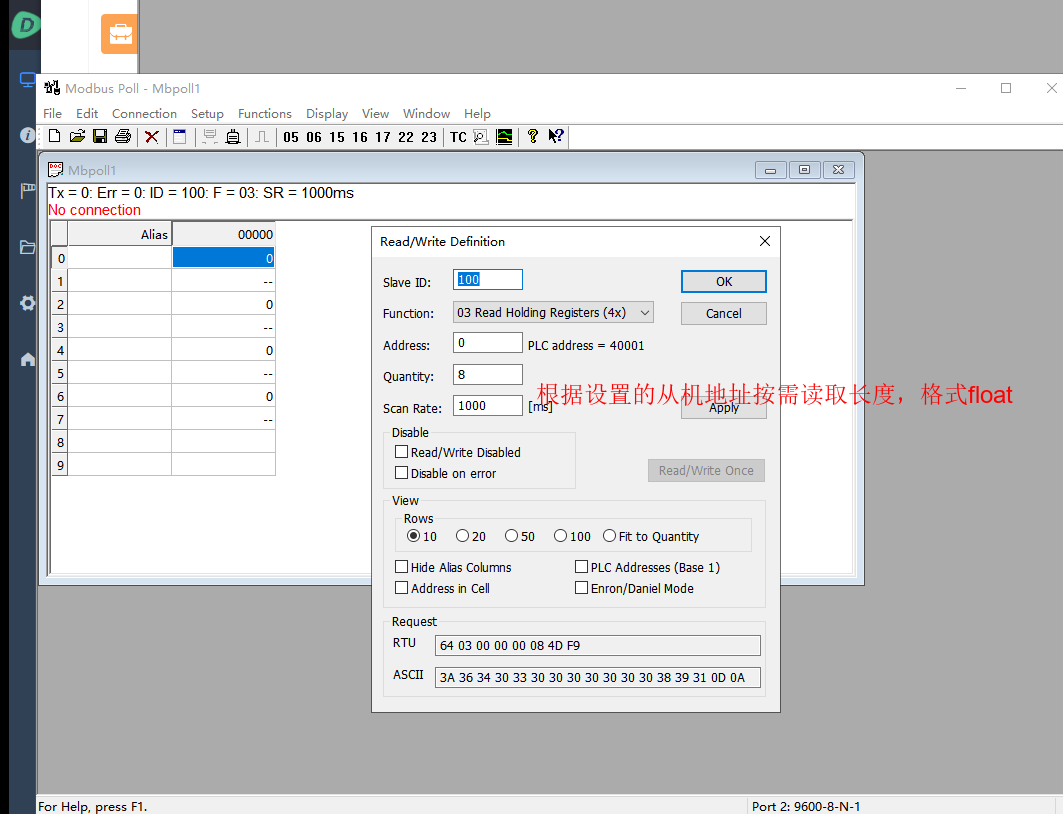Enable the Address in Cell checkbox

(401, 588)
